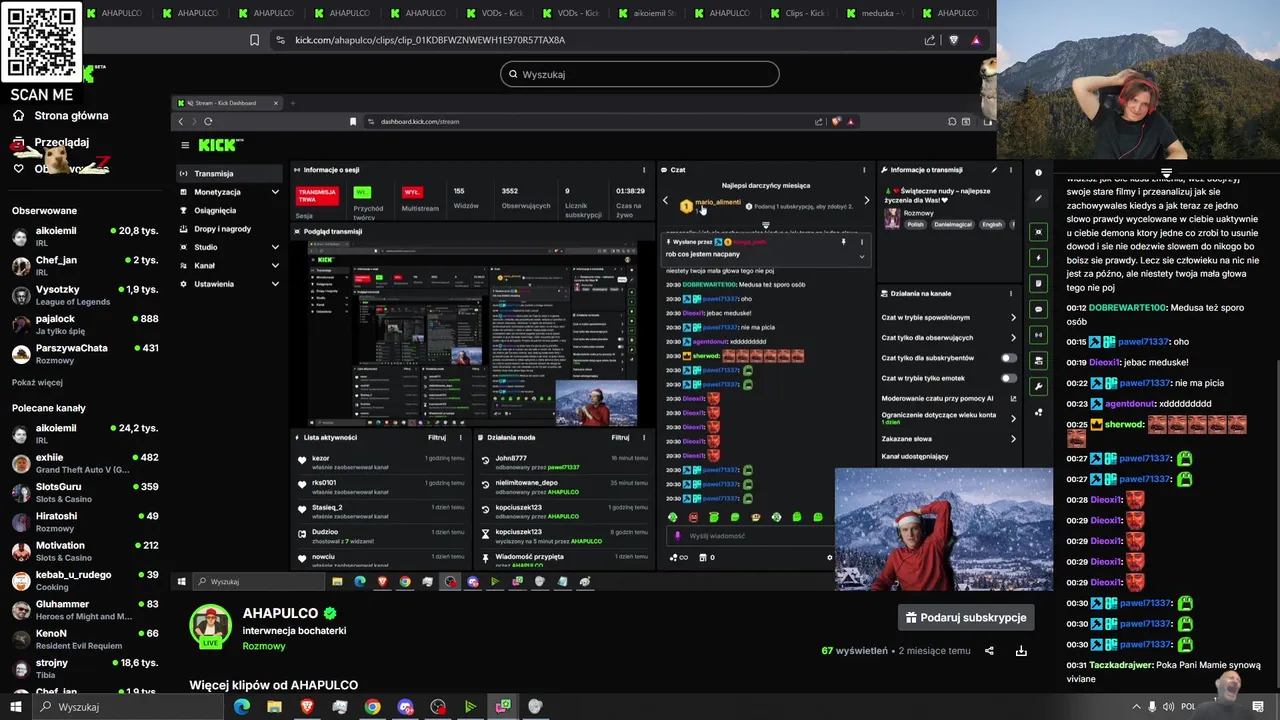Share the clip using share icon below video
Image resolution: width=1280 pixels, height=720 pixels.
tap(989, 651)
